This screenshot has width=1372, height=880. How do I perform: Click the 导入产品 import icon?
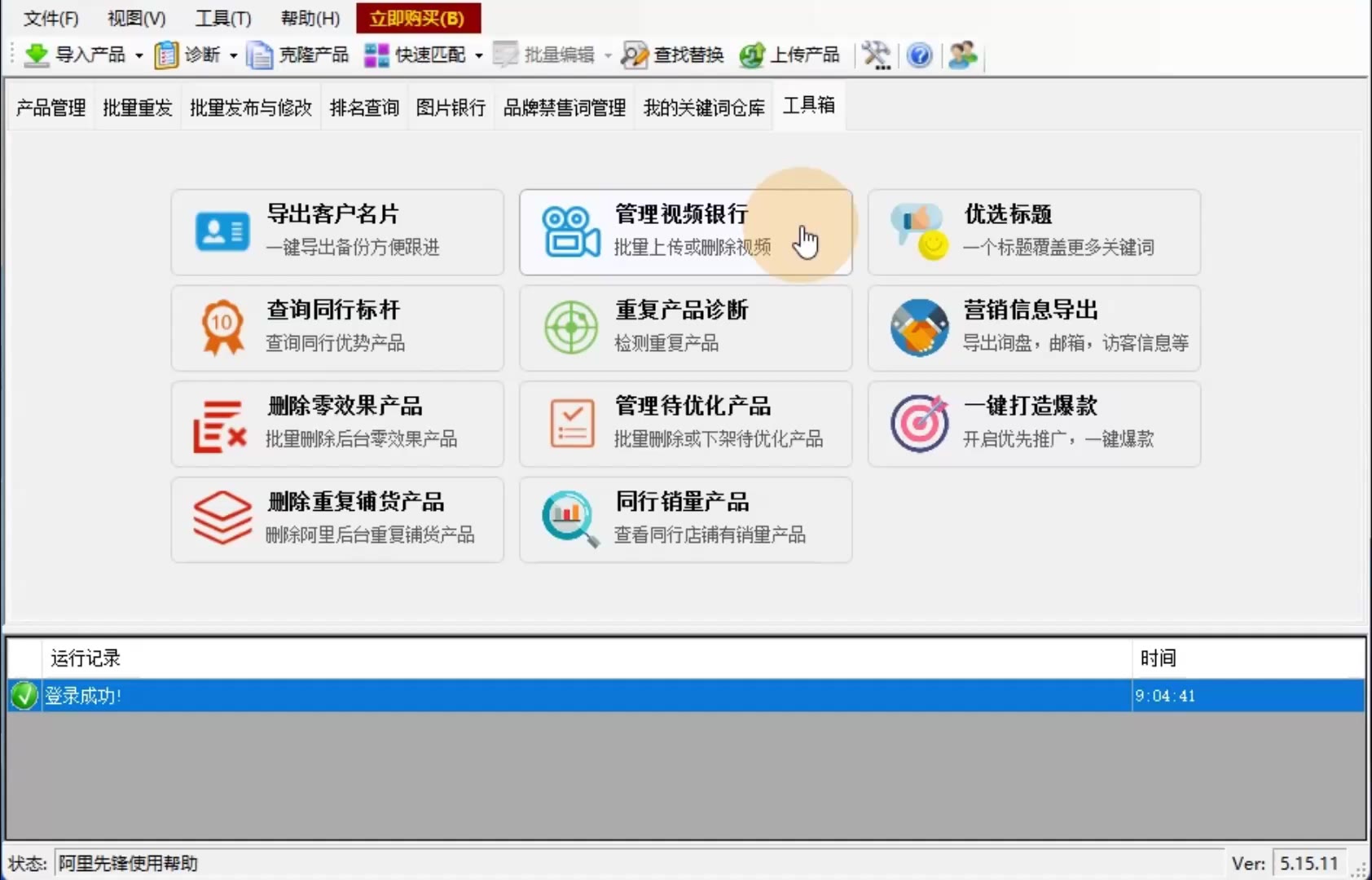click(x=37, y=55)
